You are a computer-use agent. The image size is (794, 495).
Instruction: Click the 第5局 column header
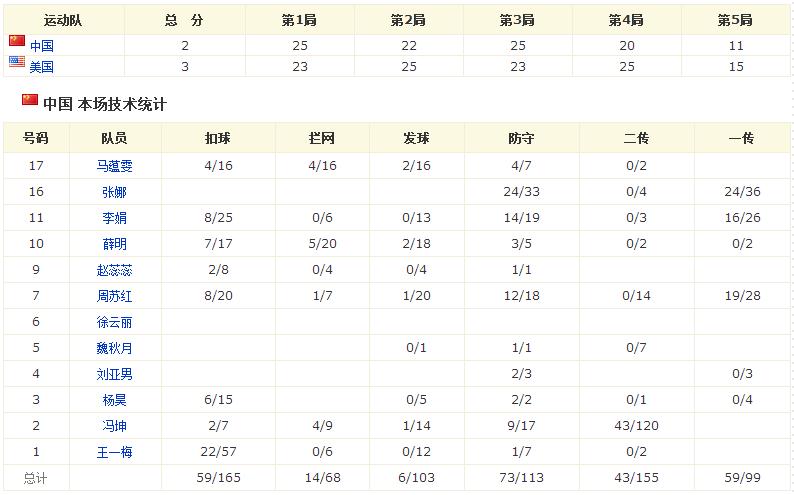point(735,20)
